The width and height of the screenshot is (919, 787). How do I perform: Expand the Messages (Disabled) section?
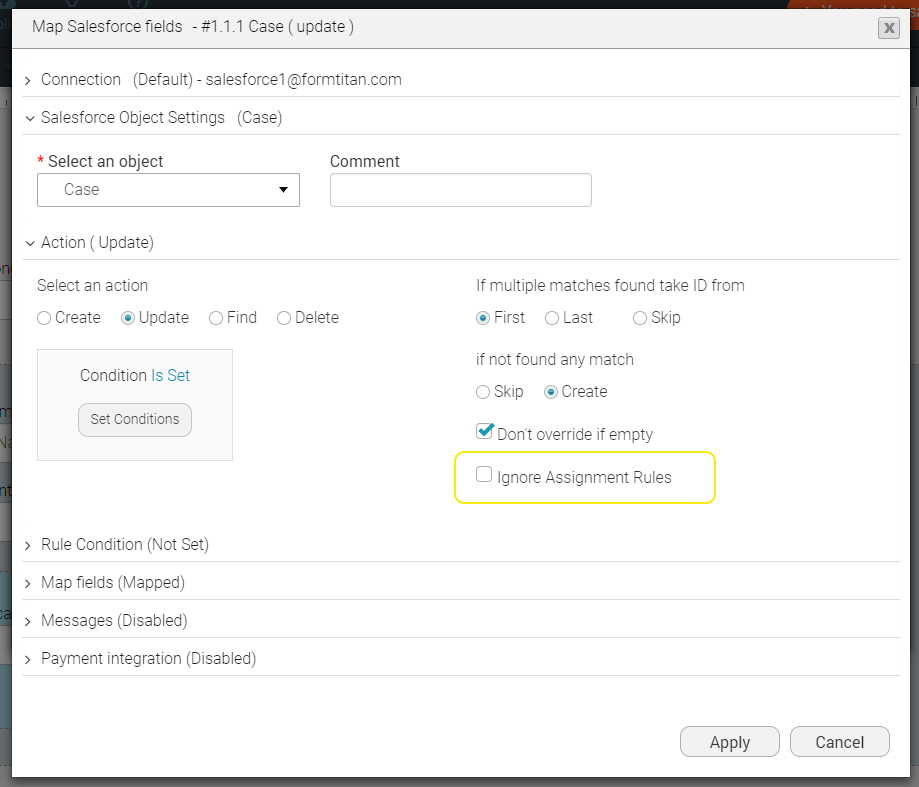click(461, 620)
